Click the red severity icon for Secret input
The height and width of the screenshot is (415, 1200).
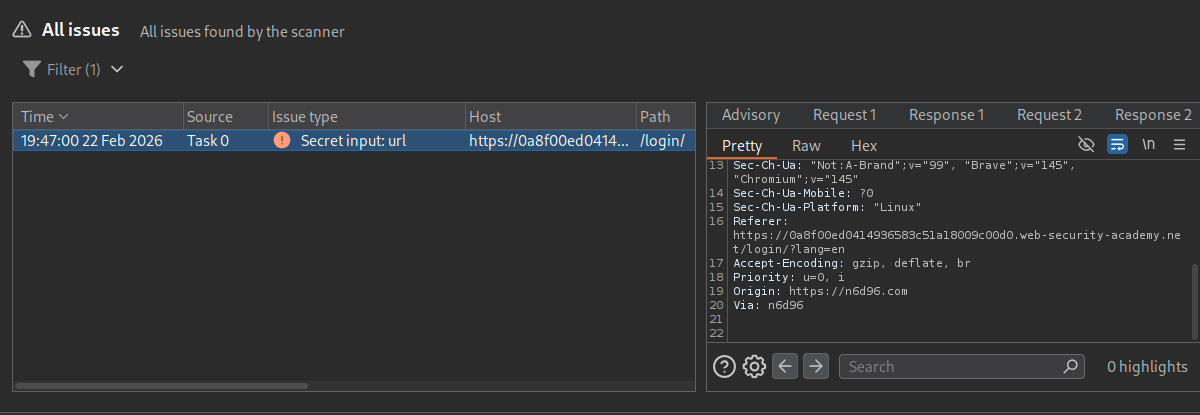283,141
